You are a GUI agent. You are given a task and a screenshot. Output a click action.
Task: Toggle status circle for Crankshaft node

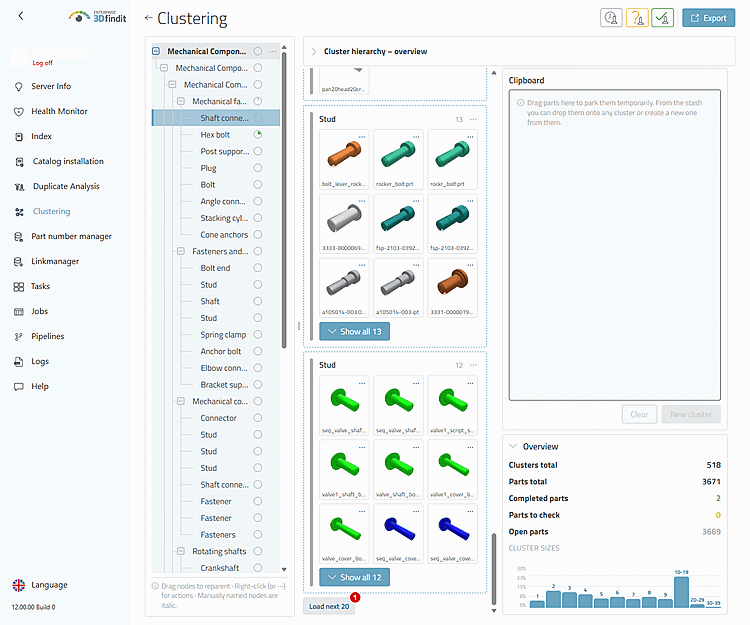click(x=258, y=568)
